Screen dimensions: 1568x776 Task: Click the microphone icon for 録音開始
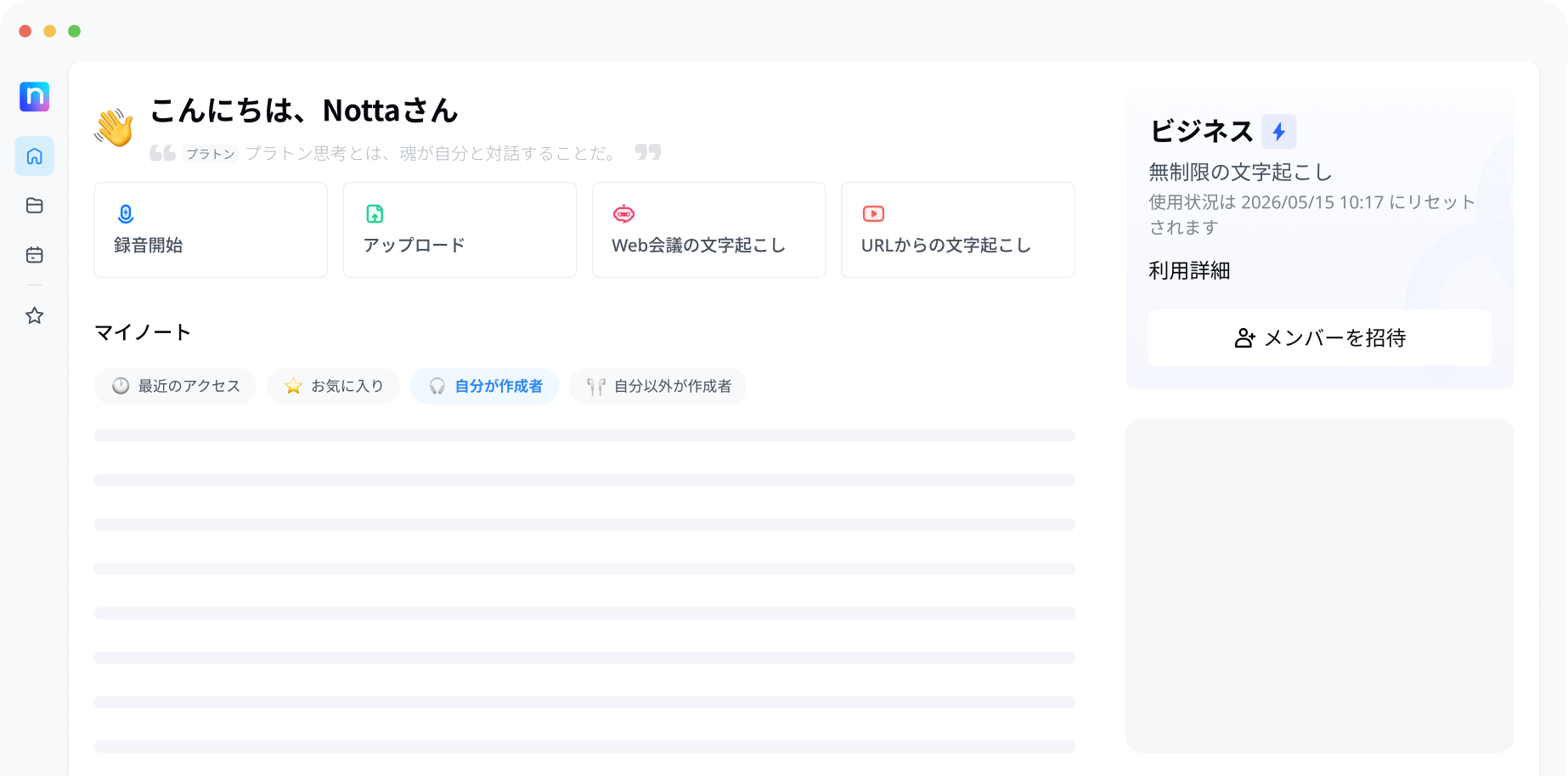[x=126, y=214]
